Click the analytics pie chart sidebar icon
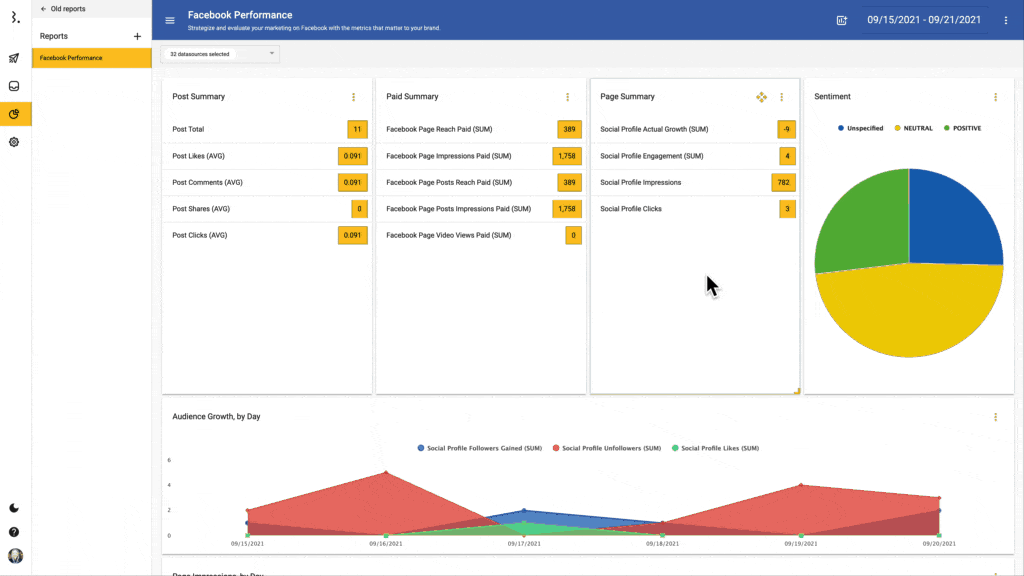The width and height of the screenshot is (1024, 576). click(14, 114)
